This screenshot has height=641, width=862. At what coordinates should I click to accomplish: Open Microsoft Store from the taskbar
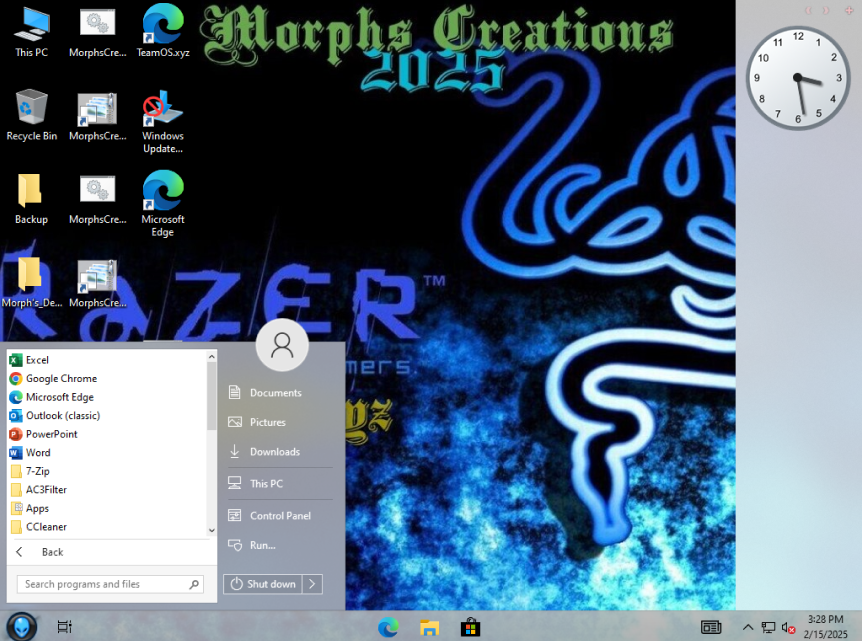pyautogui.click(x=471, y=627)
